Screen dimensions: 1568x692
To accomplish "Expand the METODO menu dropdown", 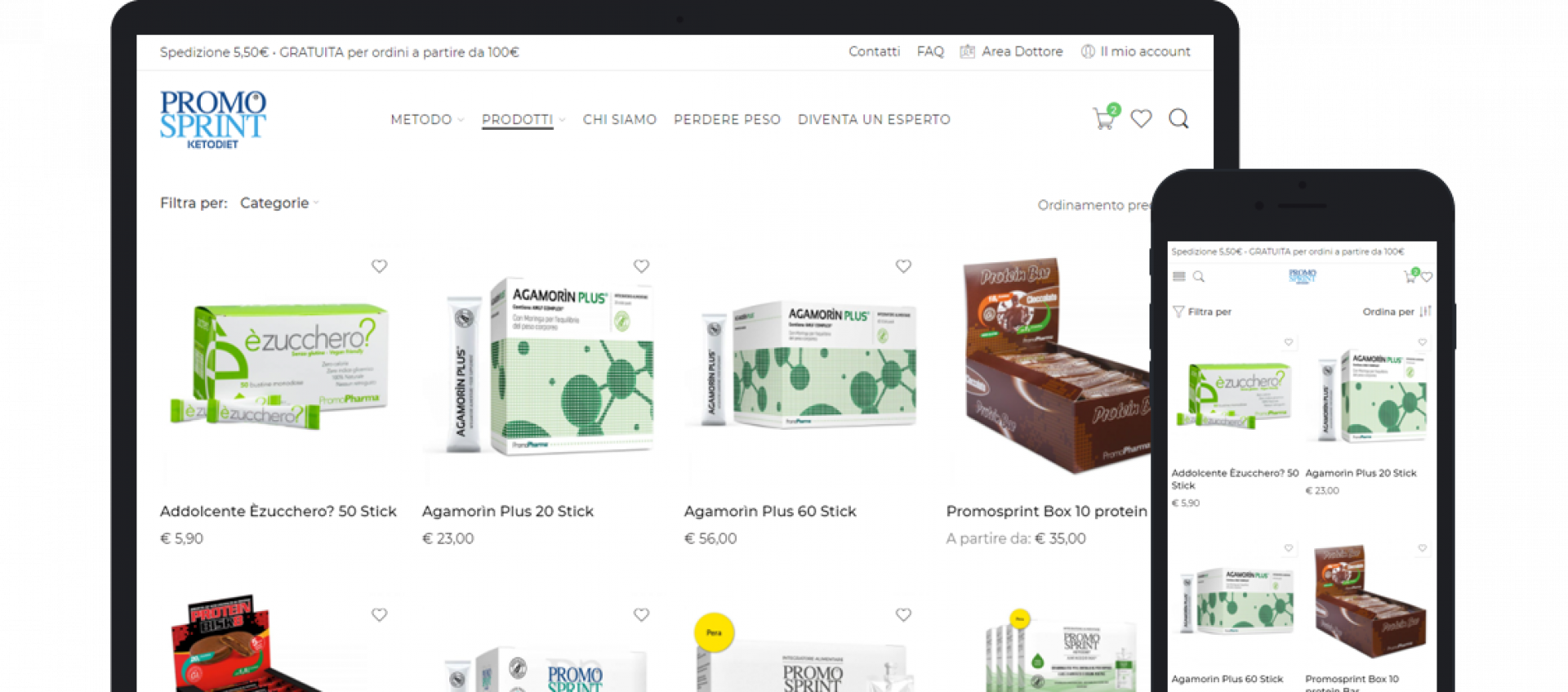I will 427,119.
